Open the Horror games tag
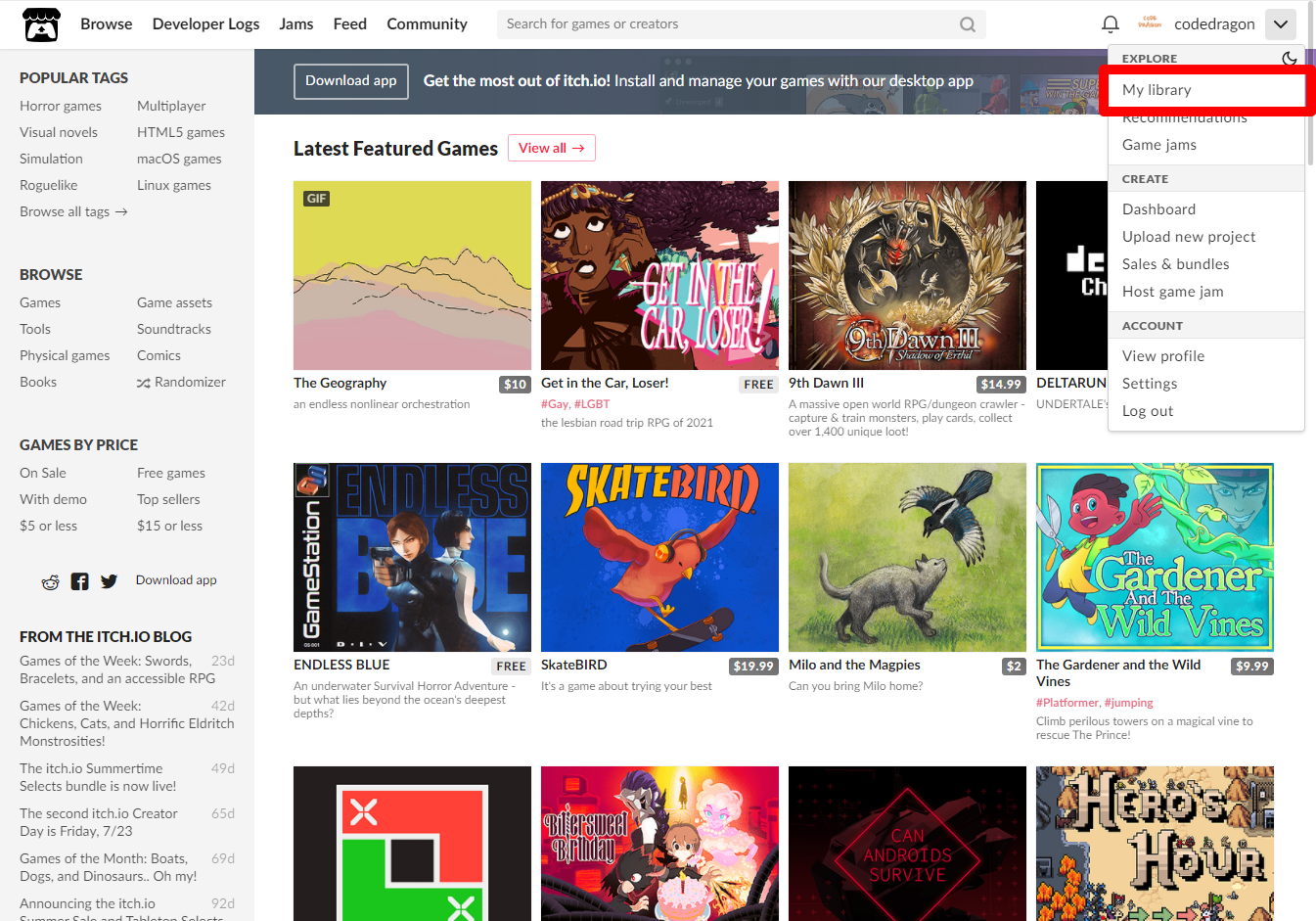This screenshot has width=1316, height=921. pyautogui.click(x=61, y=106)
